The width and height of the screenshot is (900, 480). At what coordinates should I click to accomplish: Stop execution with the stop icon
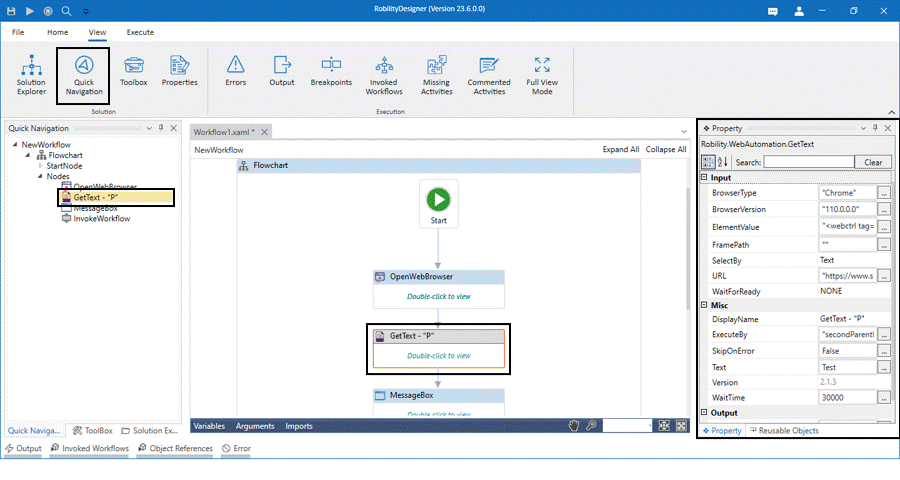point(48,11)
